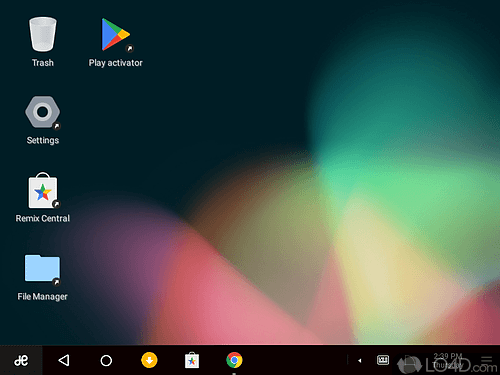Tap the Back triangle navigation button
Image resolution: width=500 pixels, height=375 pixels.
click(64, 360)
